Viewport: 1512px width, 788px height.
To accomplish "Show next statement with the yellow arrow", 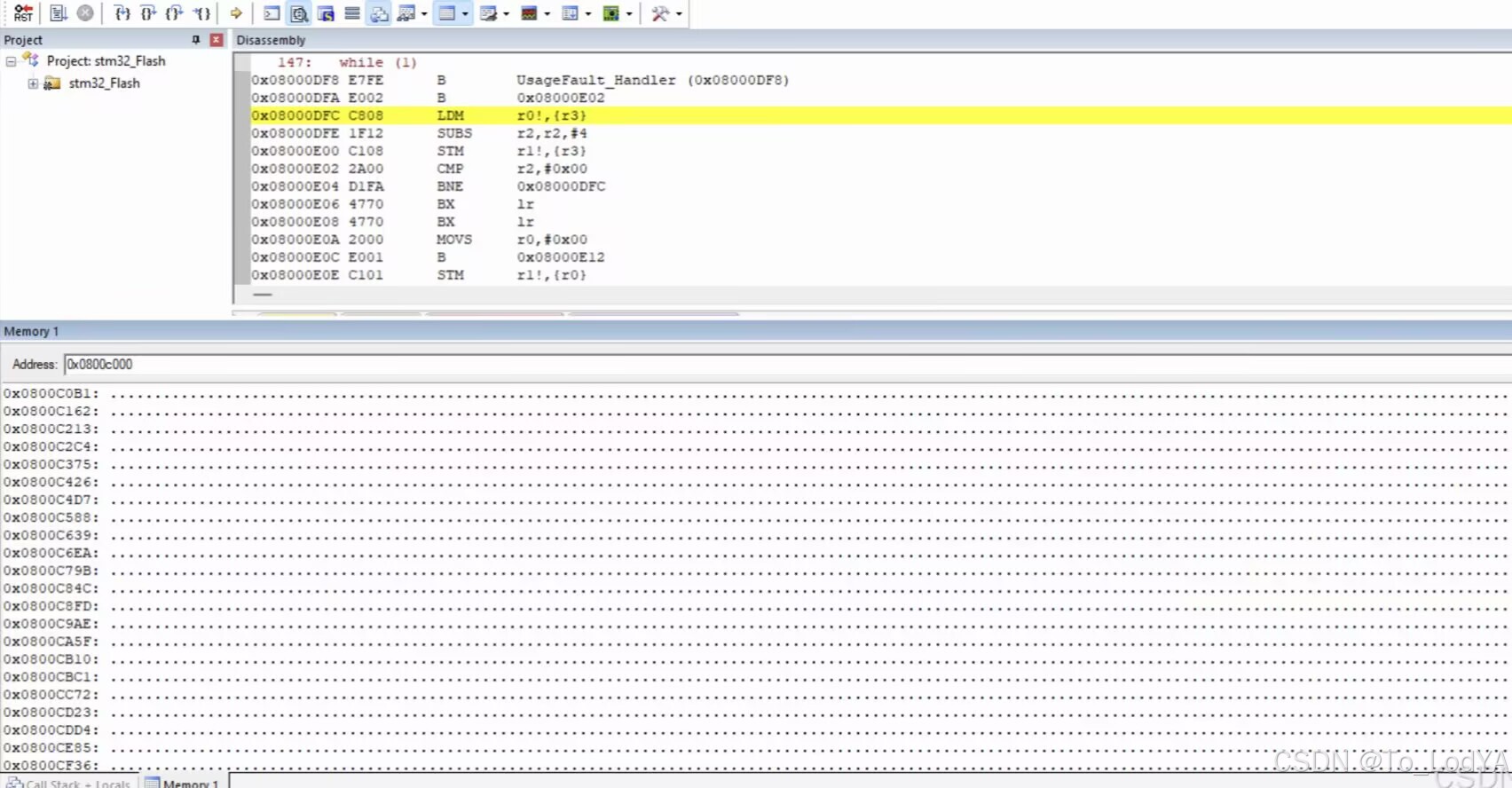I will (x=236, y=13).
